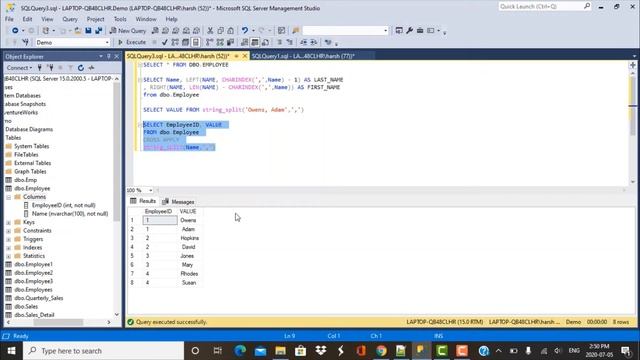This screenshot has height=360, width=640.
Task: Expand the Constraints folder node
Action: pyautogui.click(x=9, y=231)
